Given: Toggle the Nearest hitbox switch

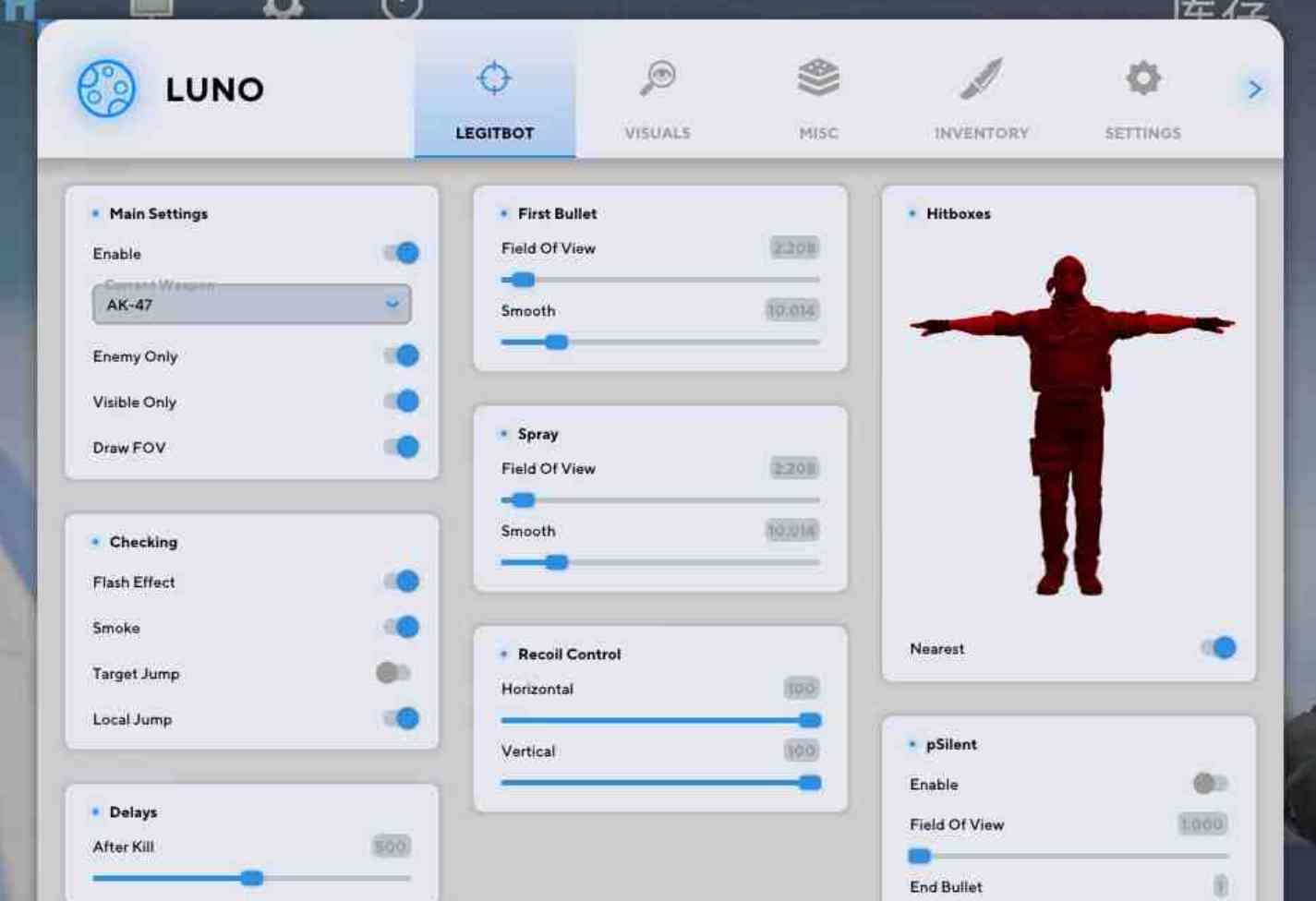Looking at the screenshot, I should (1218, 648).
